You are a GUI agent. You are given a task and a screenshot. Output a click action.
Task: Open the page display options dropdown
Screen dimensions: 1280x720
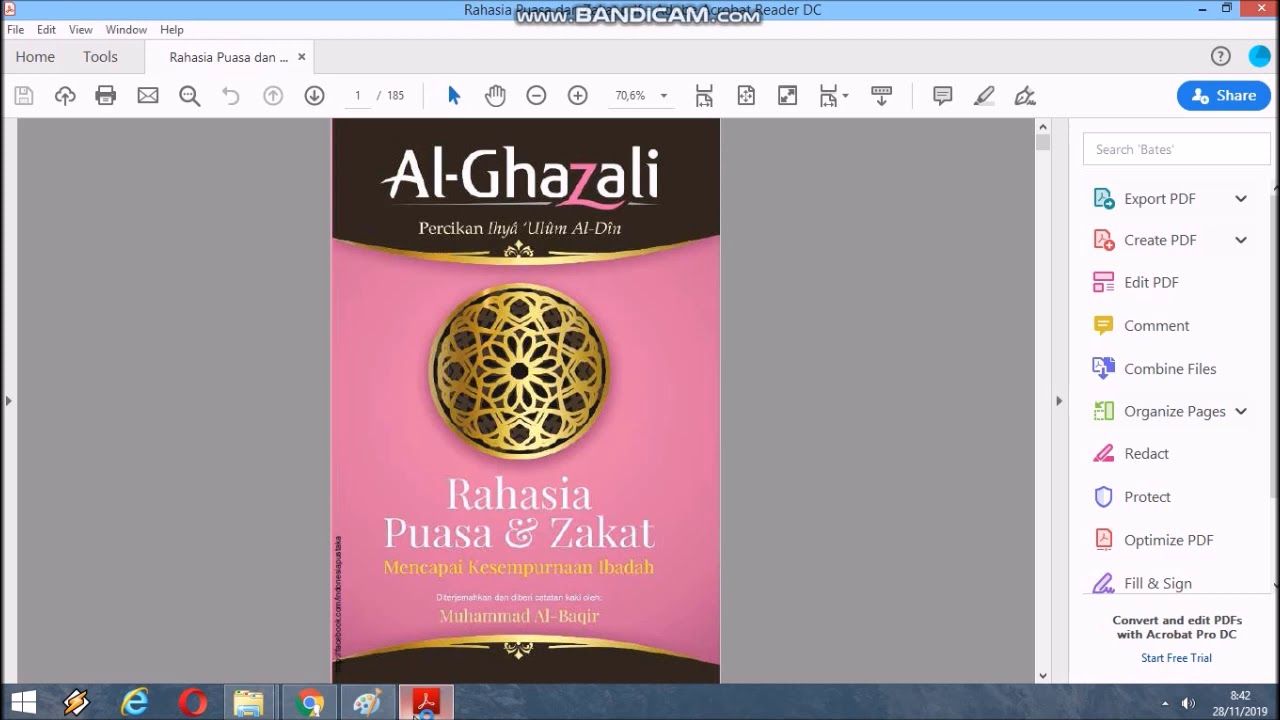[833, 96]
